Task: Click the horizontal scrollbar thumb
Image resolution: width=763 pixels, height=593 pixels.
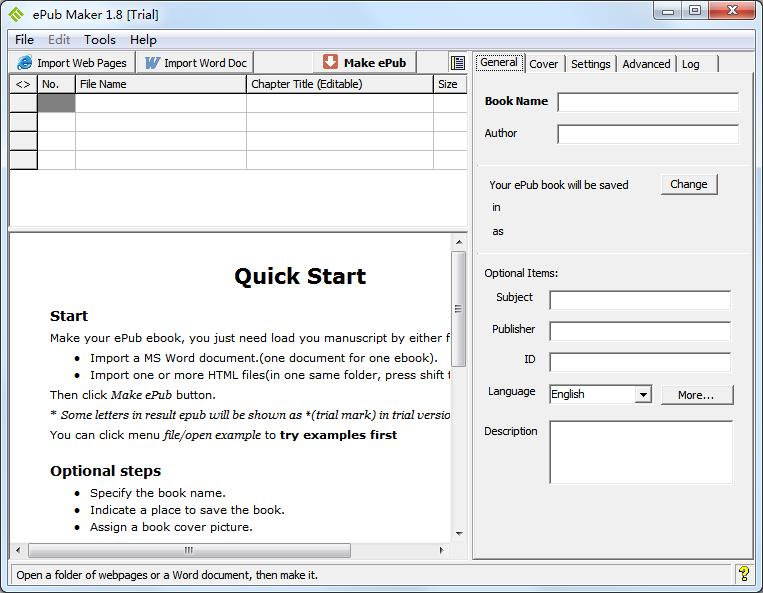Action: [x=189, y=550]
